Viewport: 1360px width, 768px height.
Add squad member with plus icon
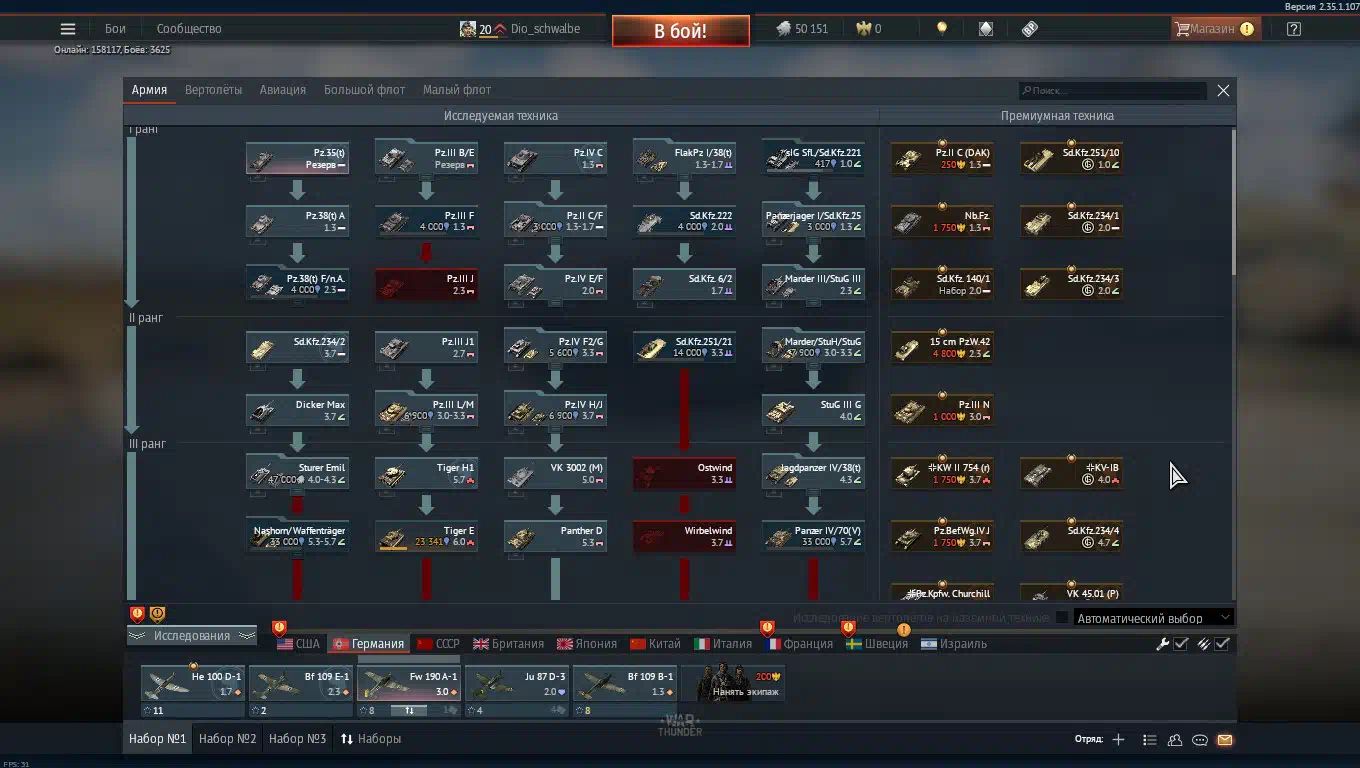coord(1118,740)
